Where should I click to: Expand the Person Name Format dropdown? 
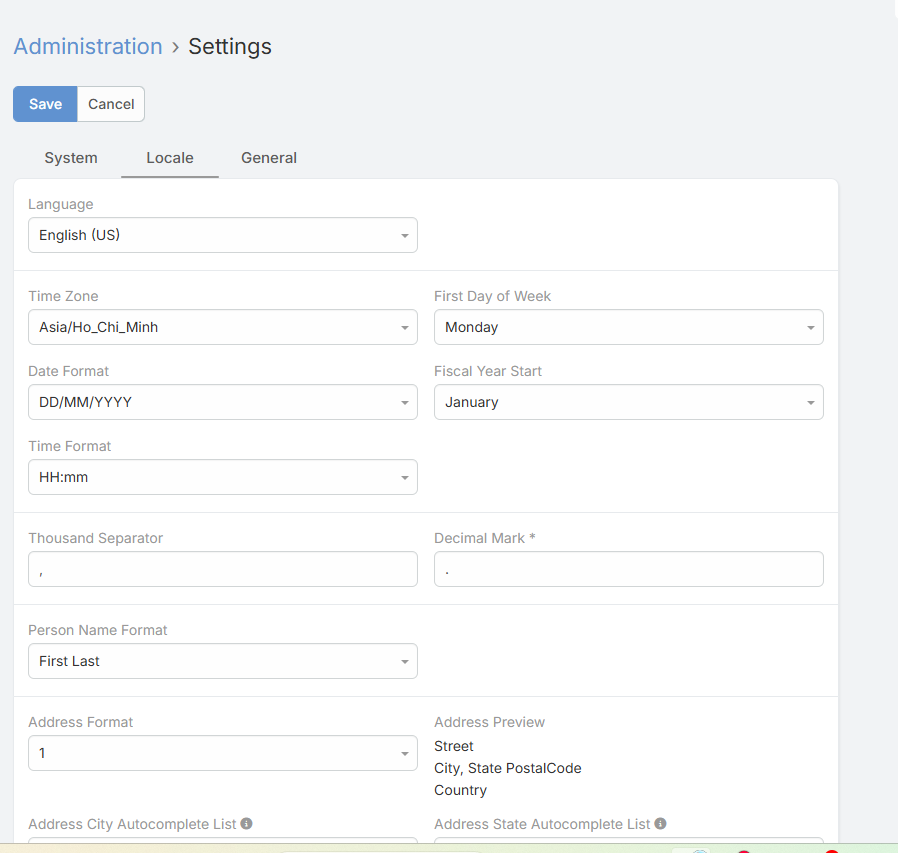(222, 661)
